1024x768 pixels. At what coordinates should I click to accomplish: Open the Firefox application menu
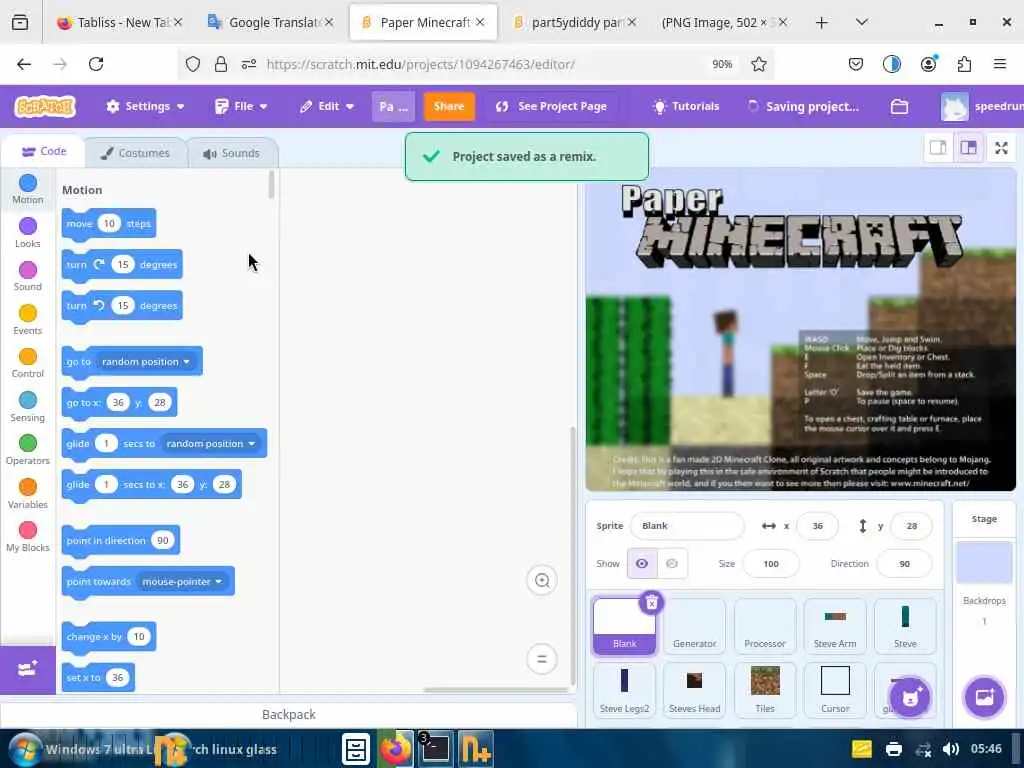[x=1000, y=64]
